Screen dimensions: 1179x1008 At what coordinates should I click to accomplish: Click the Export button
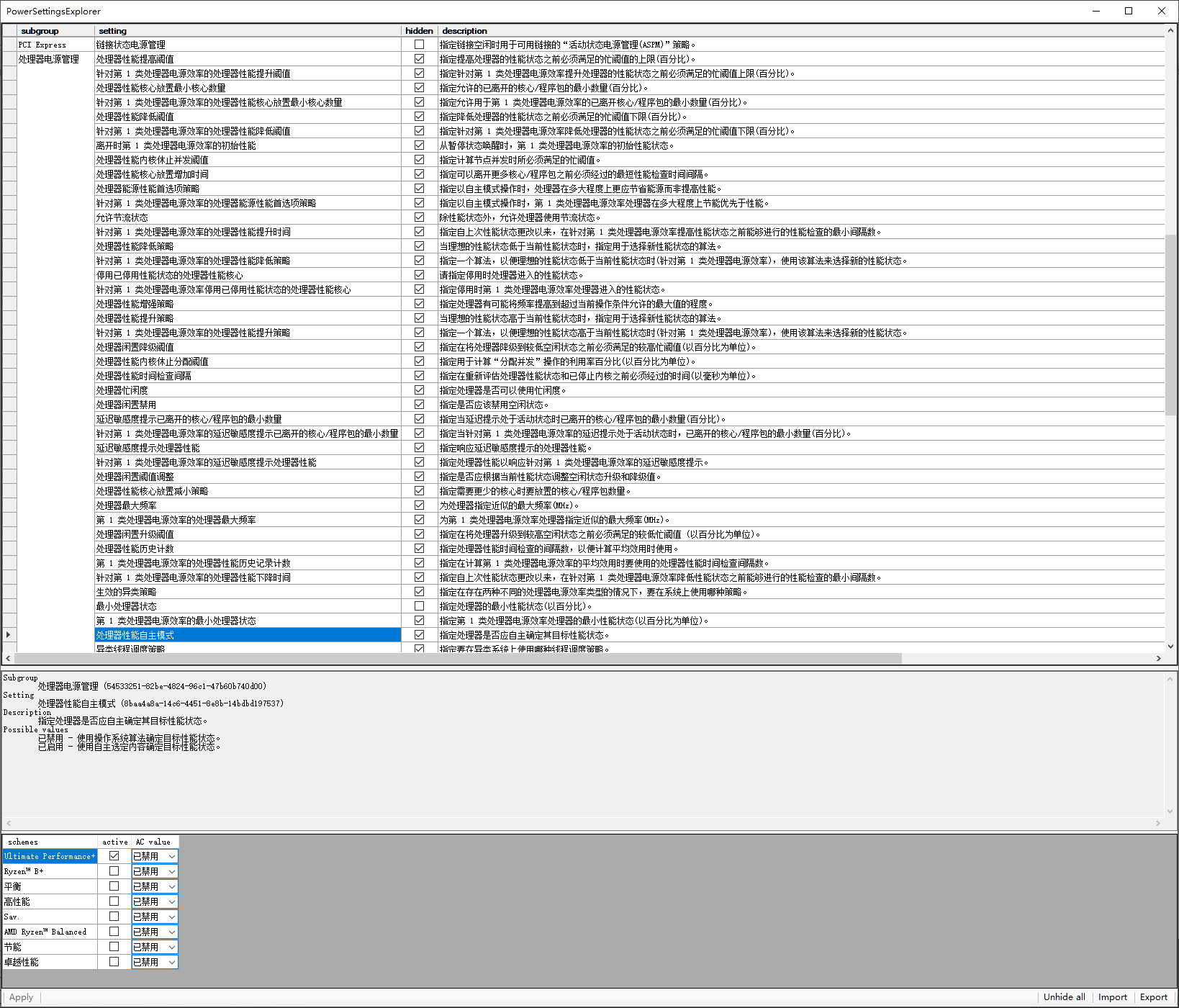click(1153, 997)
